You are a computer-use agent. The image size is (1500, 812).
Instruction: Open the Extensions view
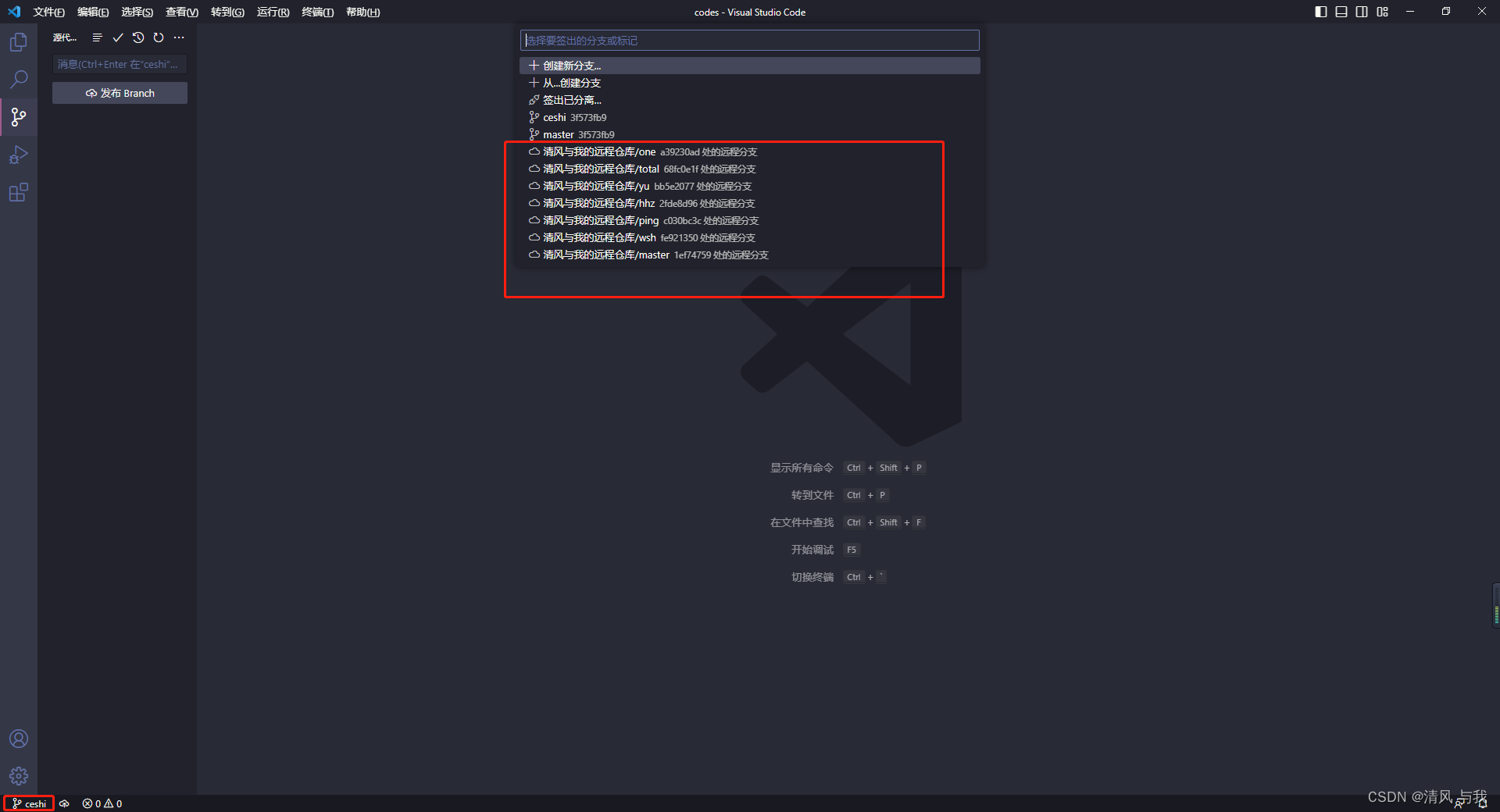click(x=19, y=192)
